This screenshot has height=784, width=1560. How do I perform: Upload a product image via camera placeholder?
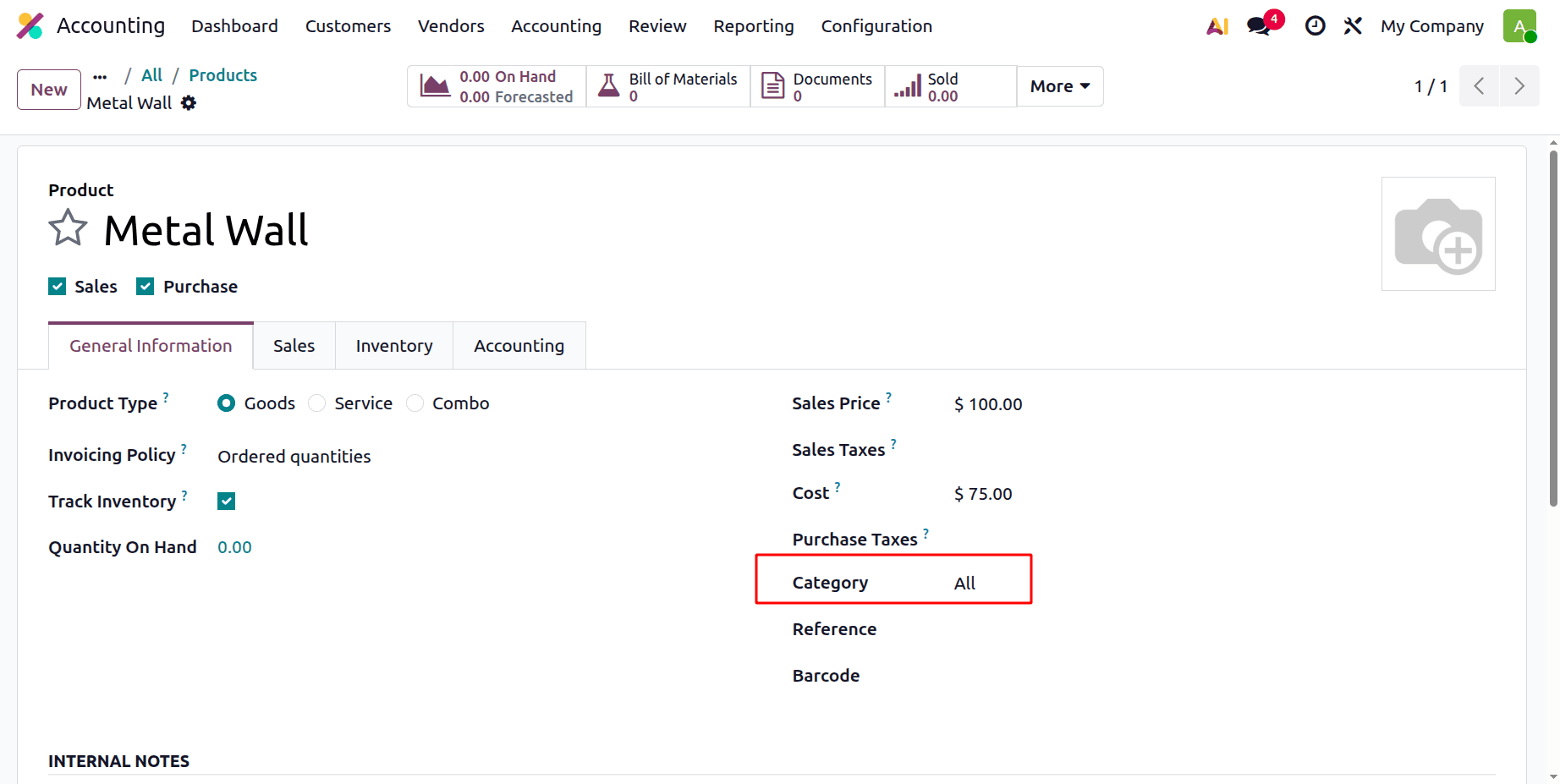click(1438, 234)
